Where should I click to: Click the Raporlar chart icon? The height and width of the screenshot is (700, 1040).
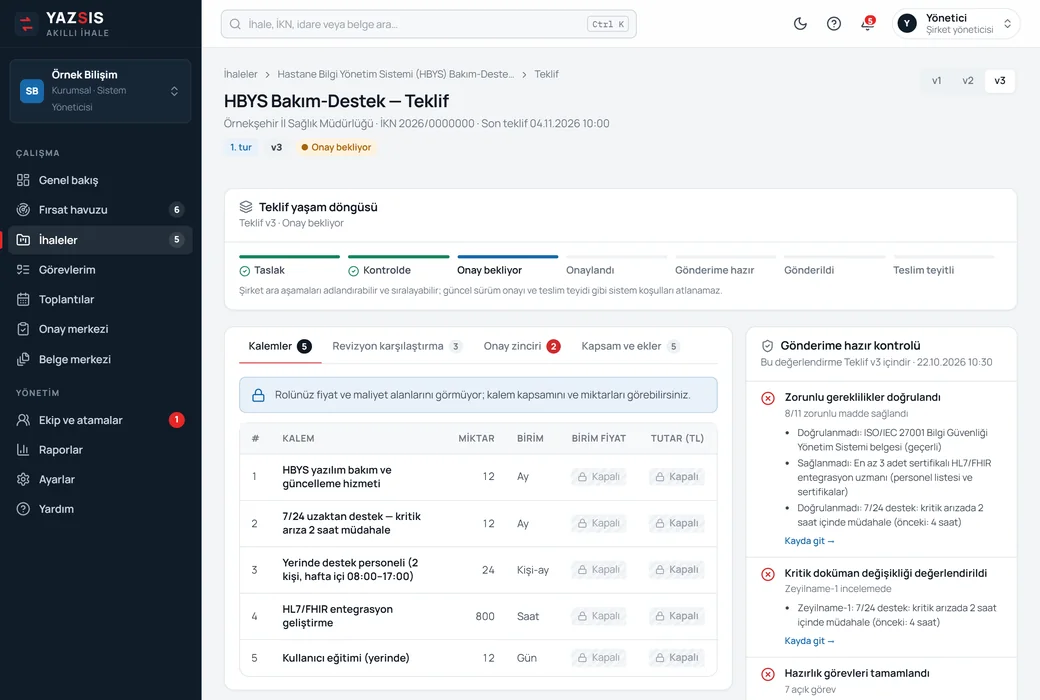pyautogui.click(x=23, y=450)
